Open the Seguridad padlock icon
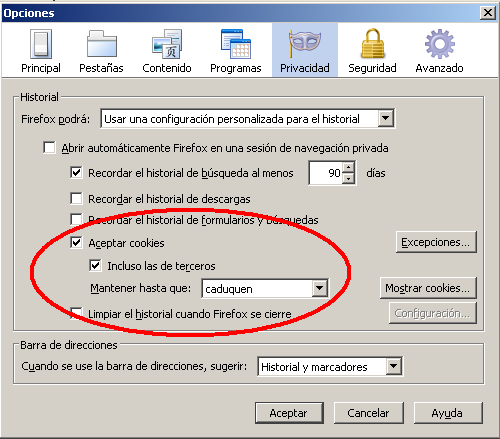 pos(372,43)
